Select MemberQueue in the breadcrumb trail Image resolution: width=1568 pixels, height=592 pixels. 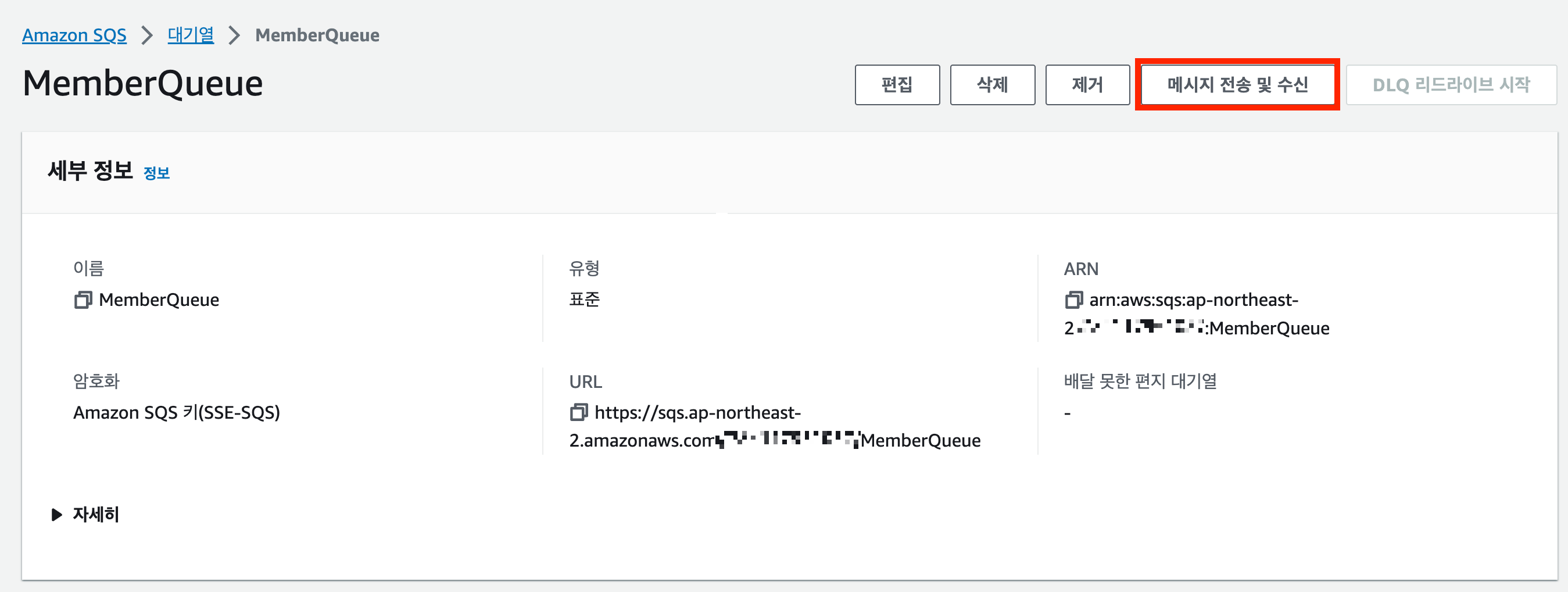[317, 35]
